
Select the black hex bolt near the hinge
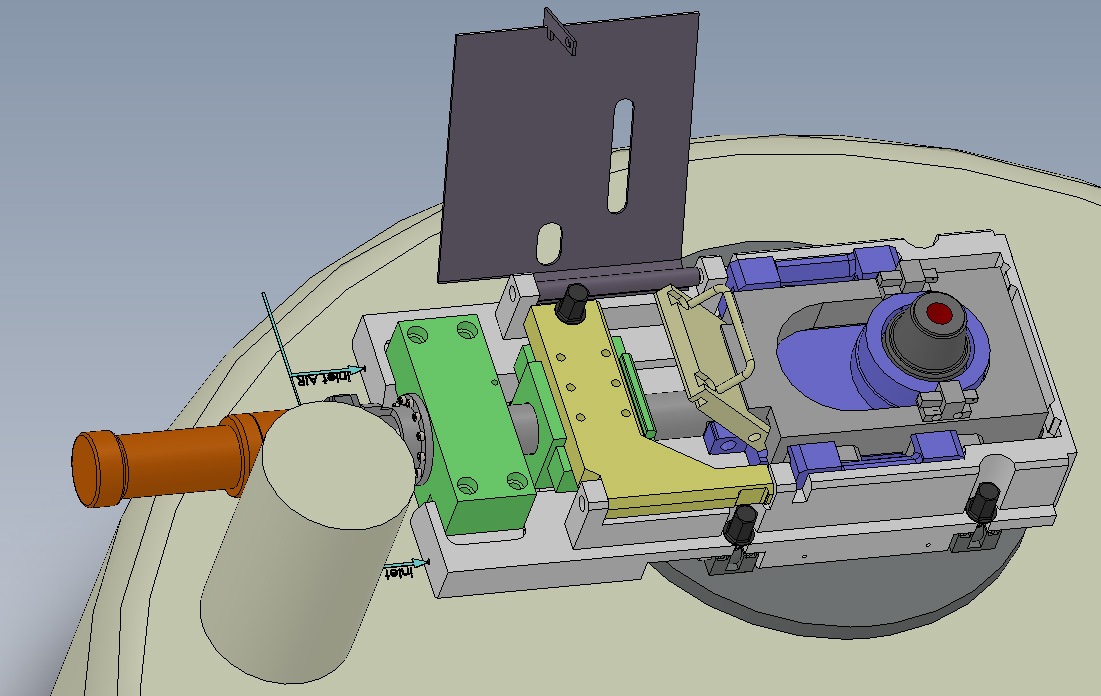[573, 303]
